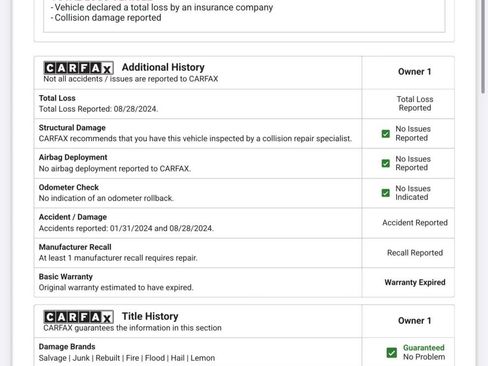Viewport: 488px width, 366px height.
Task: Open the Accident Reported status
Action: [x=415, y=223]
